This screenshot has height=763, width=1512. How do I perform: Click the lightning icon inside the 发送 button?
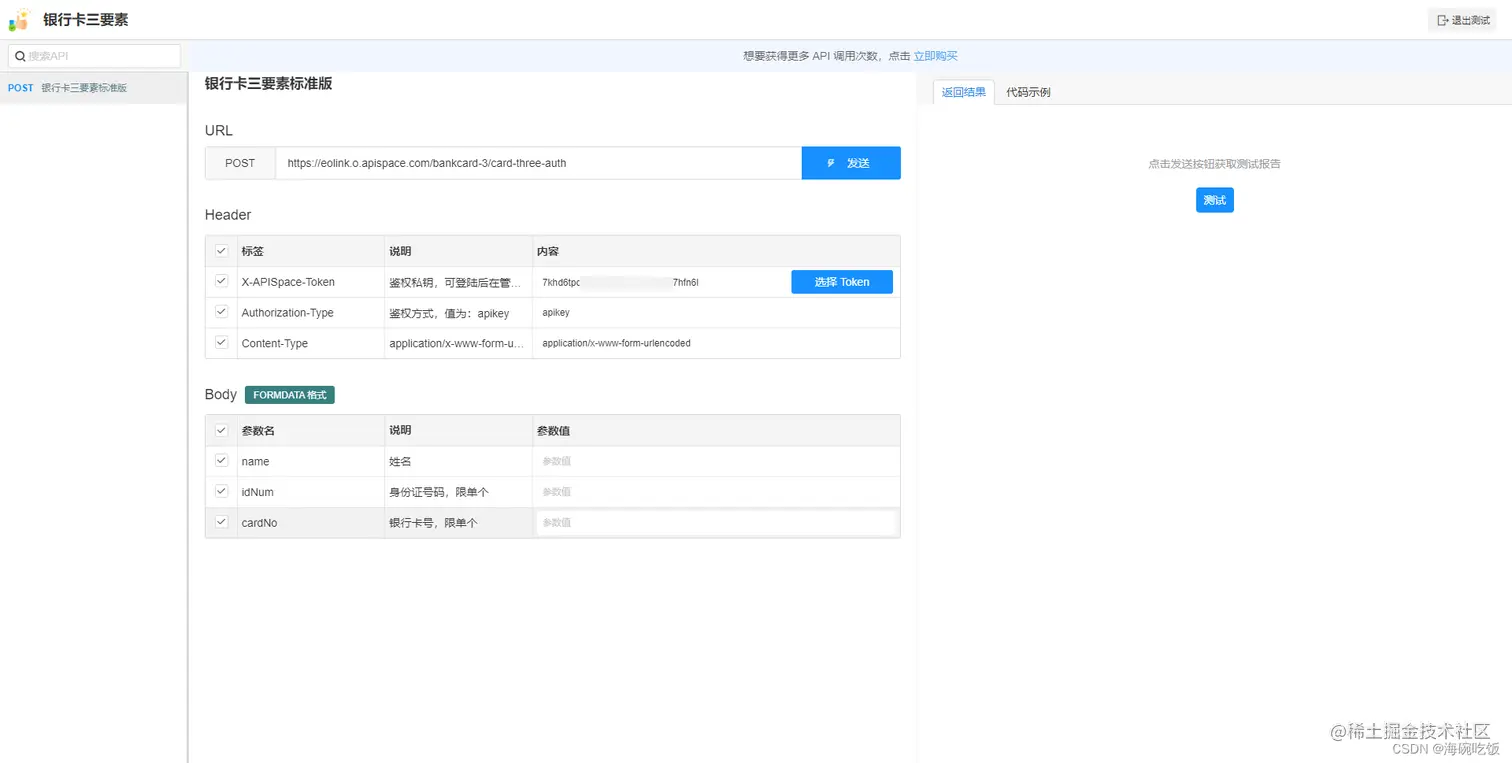(831, 162)
